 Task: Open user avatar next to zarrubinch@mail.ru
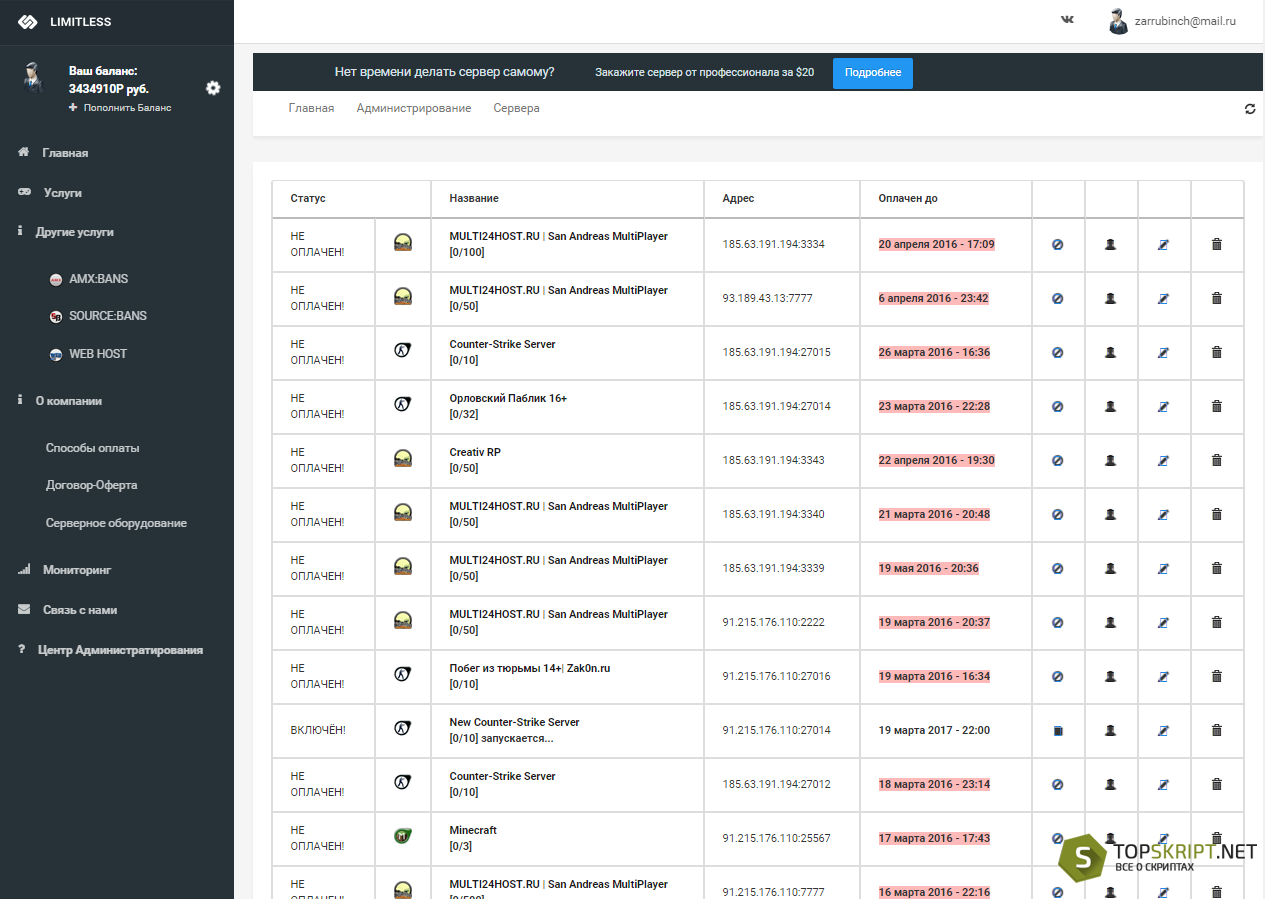pos(1118,21)
